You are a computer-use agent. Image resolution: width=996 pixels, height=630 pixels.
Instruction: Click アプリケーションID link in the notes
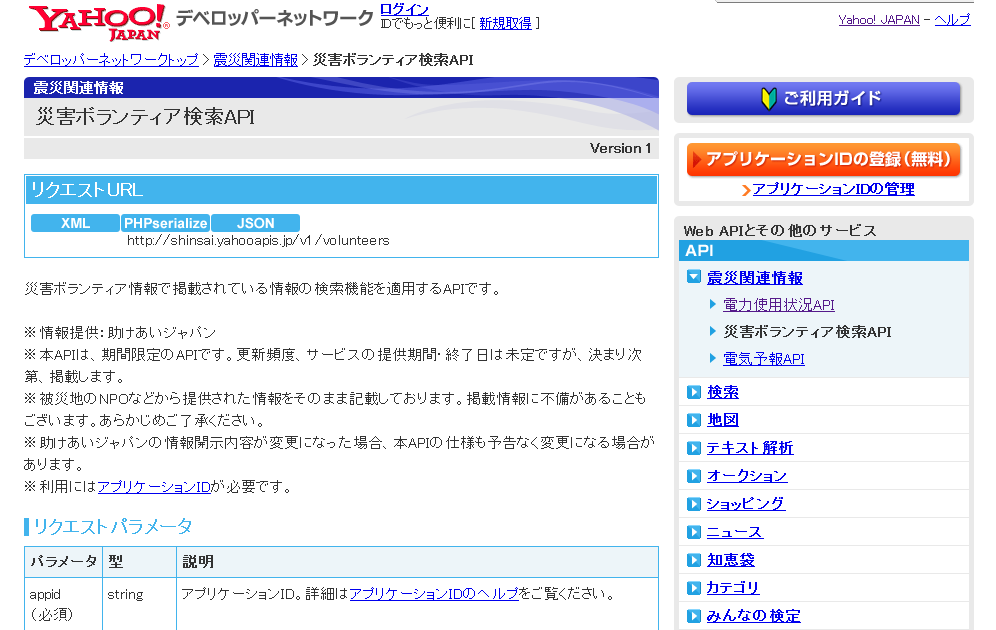(154, 487)
